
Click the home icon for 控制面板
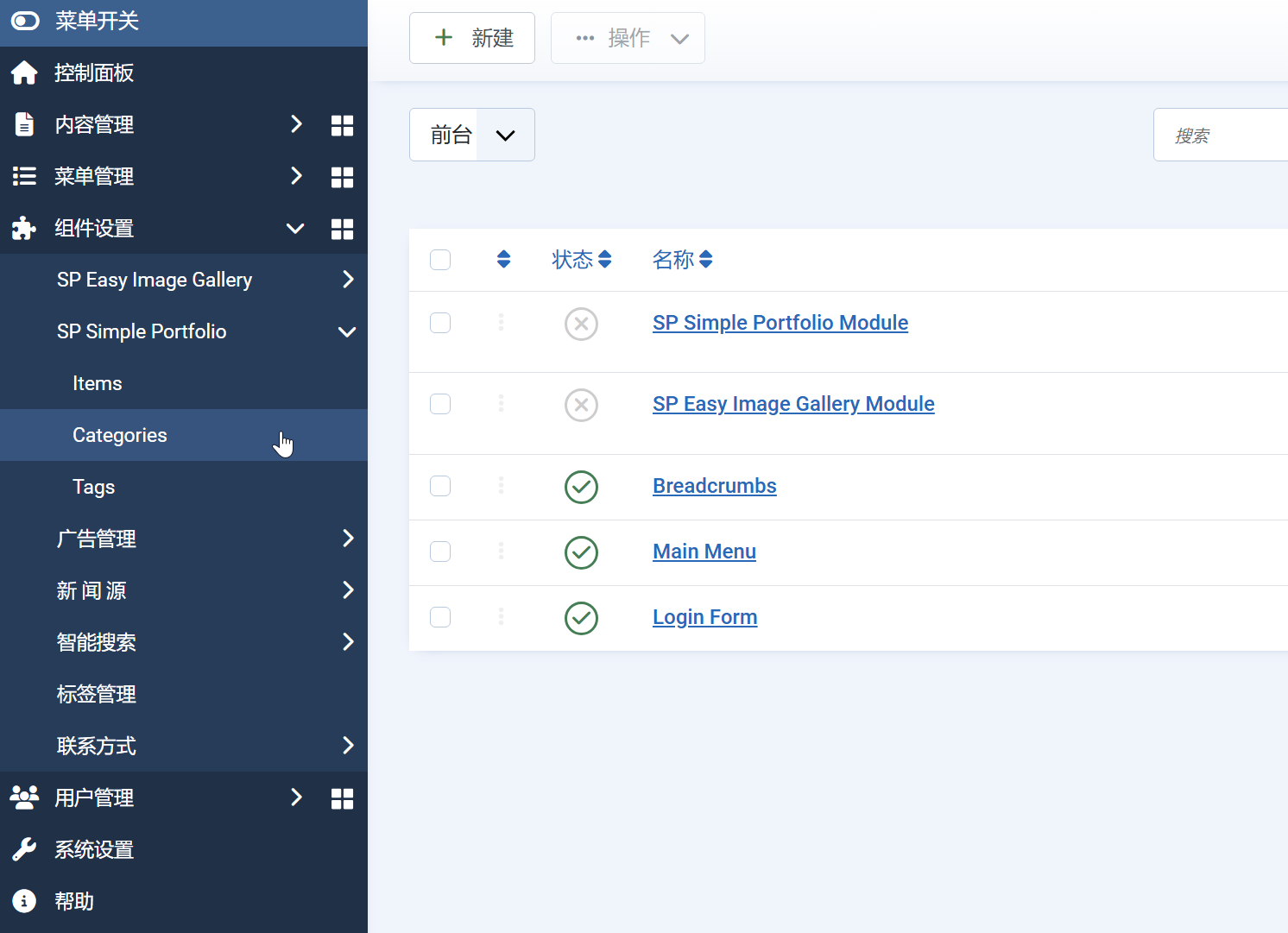pos(24,73)
